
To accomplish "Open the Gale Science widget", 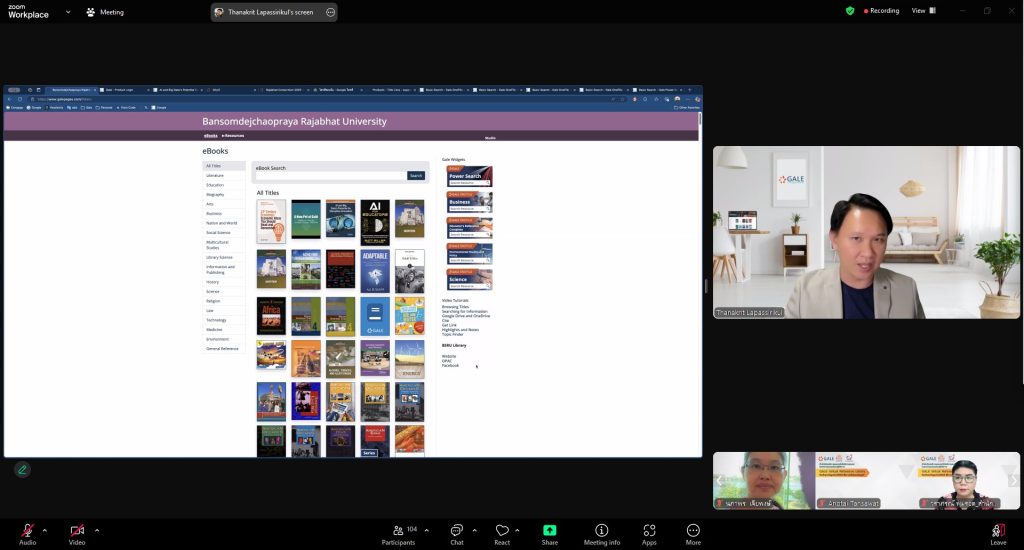I will tap(470, 280).
